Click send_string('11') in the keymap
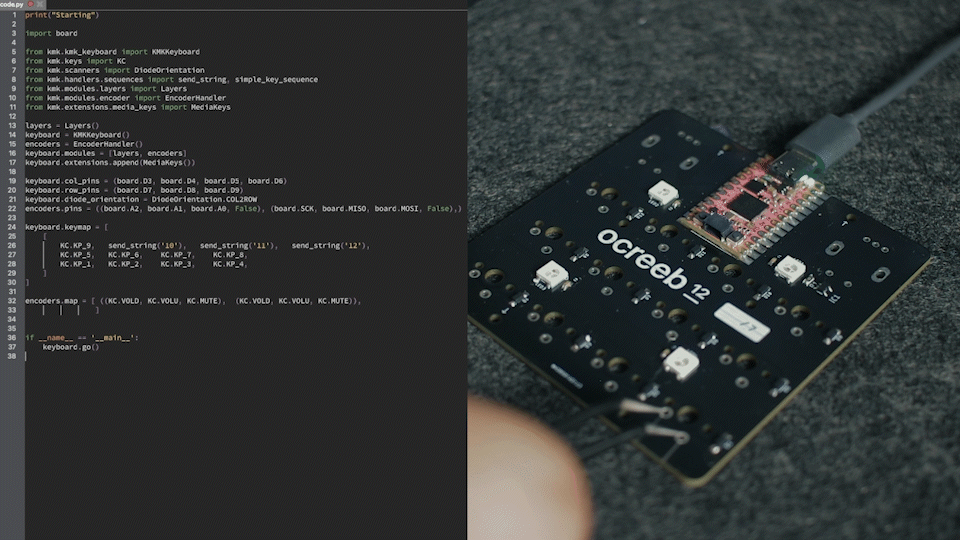This screenshot has width=960, height=540. click(237, 246)
